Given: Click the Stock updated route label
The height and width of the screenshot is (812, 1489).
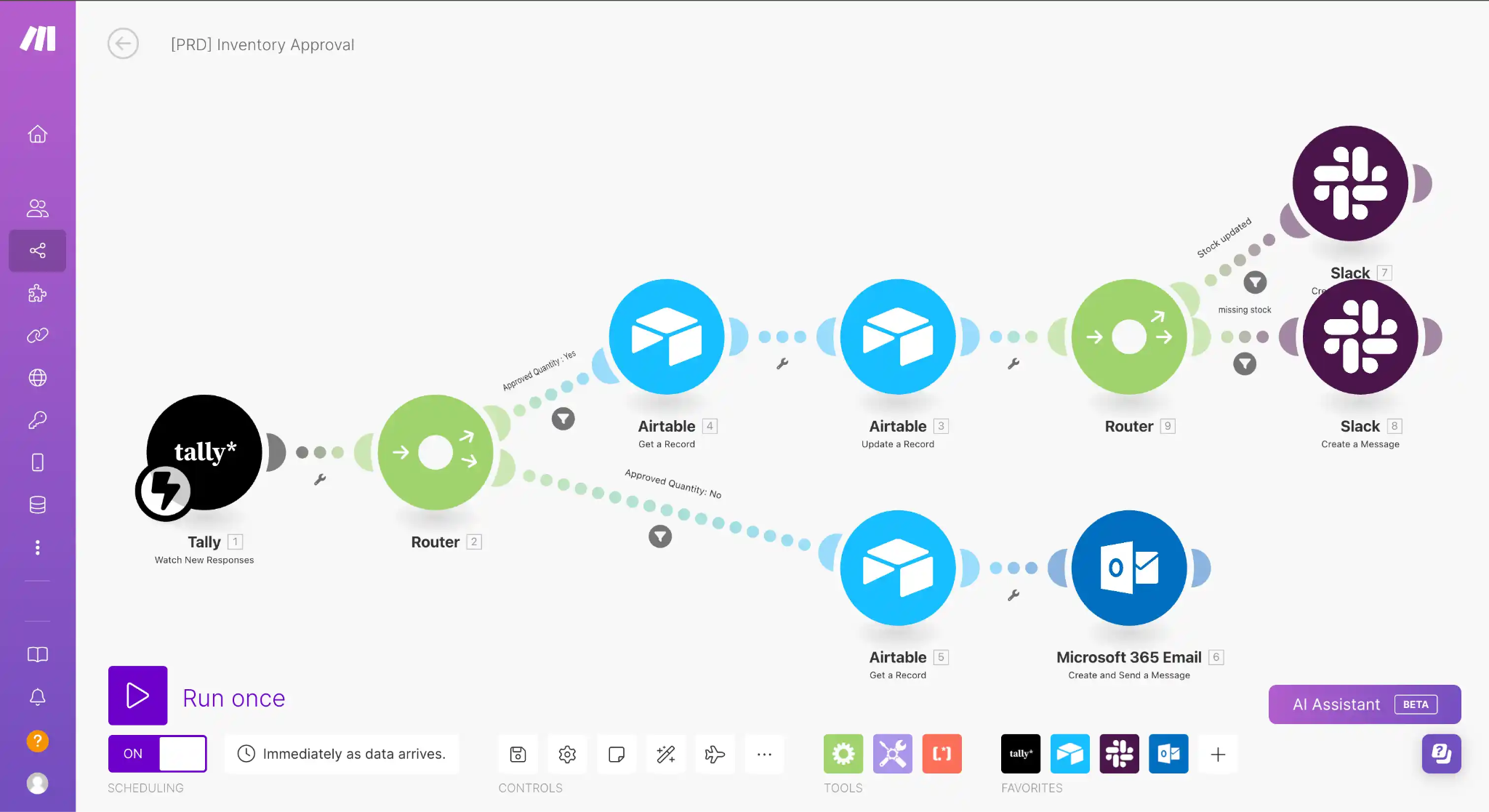Looking at the screenshot, I should (x=1224, y=237).
